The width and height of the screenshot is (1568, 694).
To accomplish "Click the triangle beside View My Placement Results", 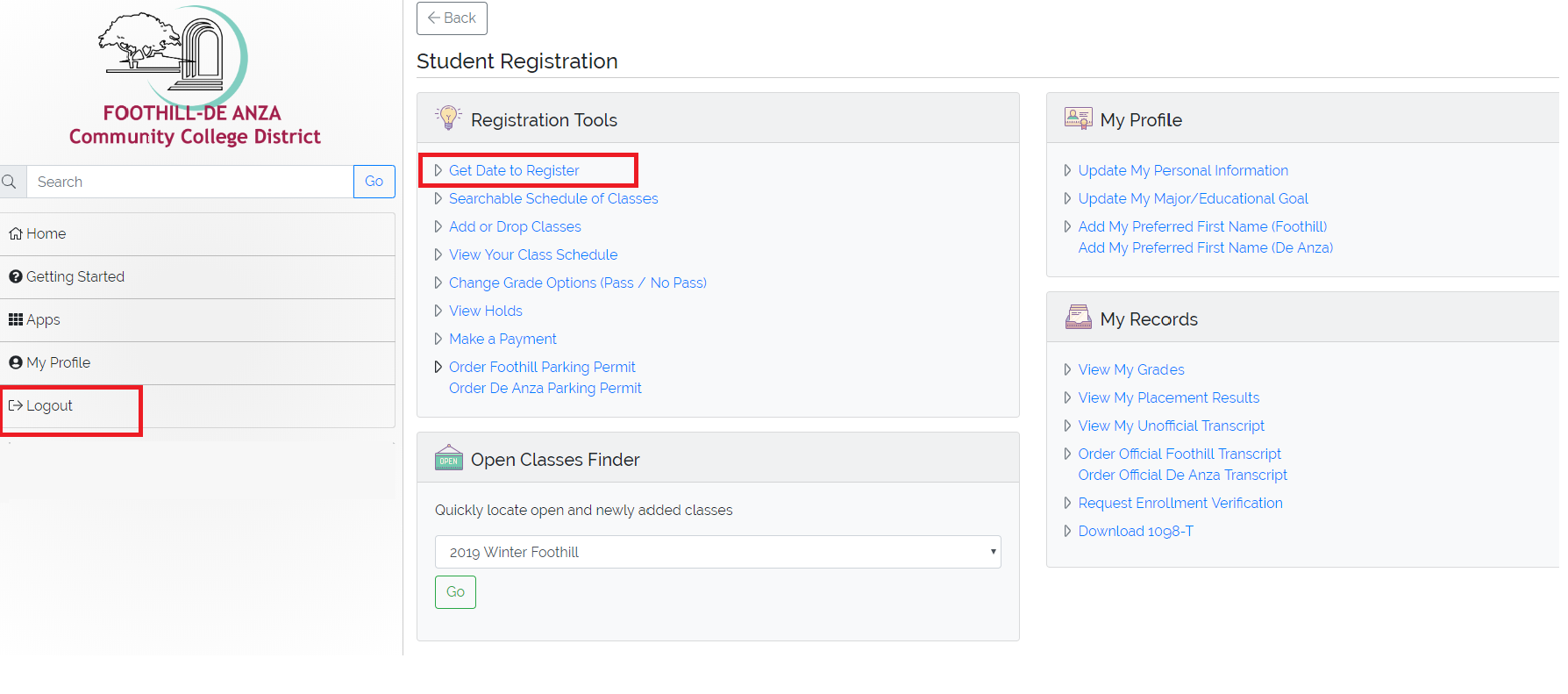I will coord(1067,397).
